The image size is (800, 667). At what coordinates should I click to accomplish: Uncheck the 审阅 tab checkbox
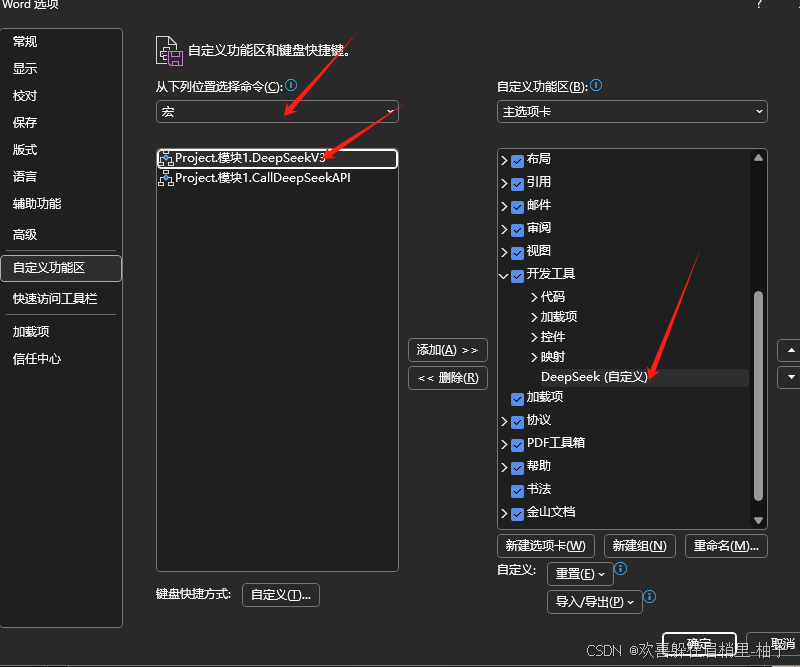click(x=517, y=230)
